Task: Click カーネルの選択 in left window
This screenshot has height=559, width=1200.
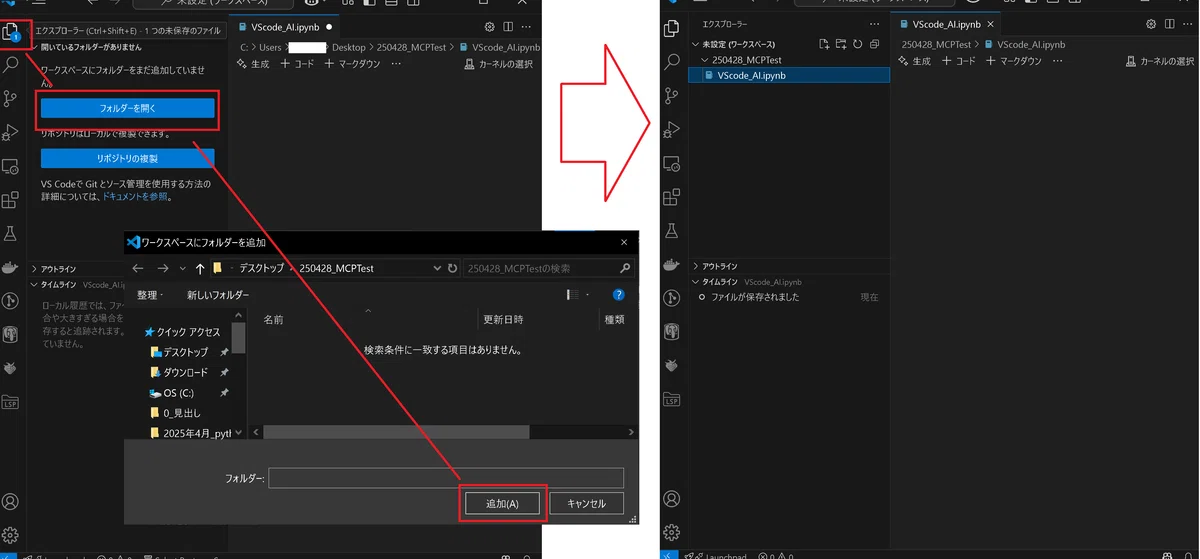Action: coord(499,64)
